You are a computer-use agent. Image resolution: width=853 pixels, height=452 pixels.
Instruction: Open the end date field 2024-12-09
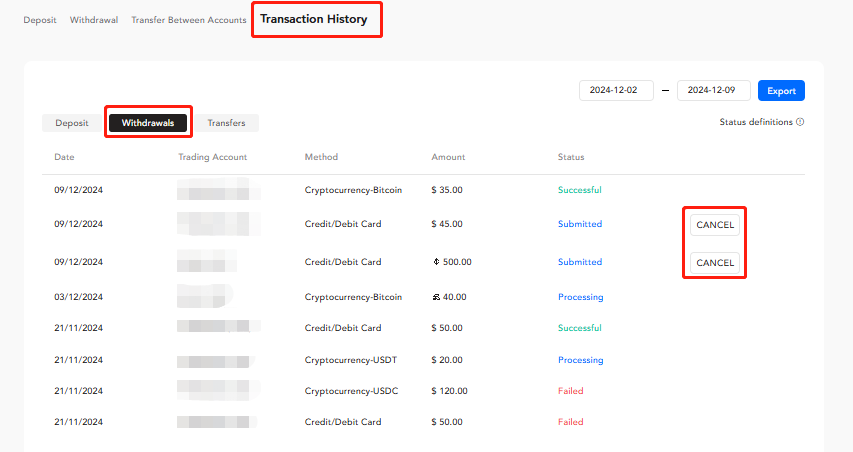coord(713,91)
